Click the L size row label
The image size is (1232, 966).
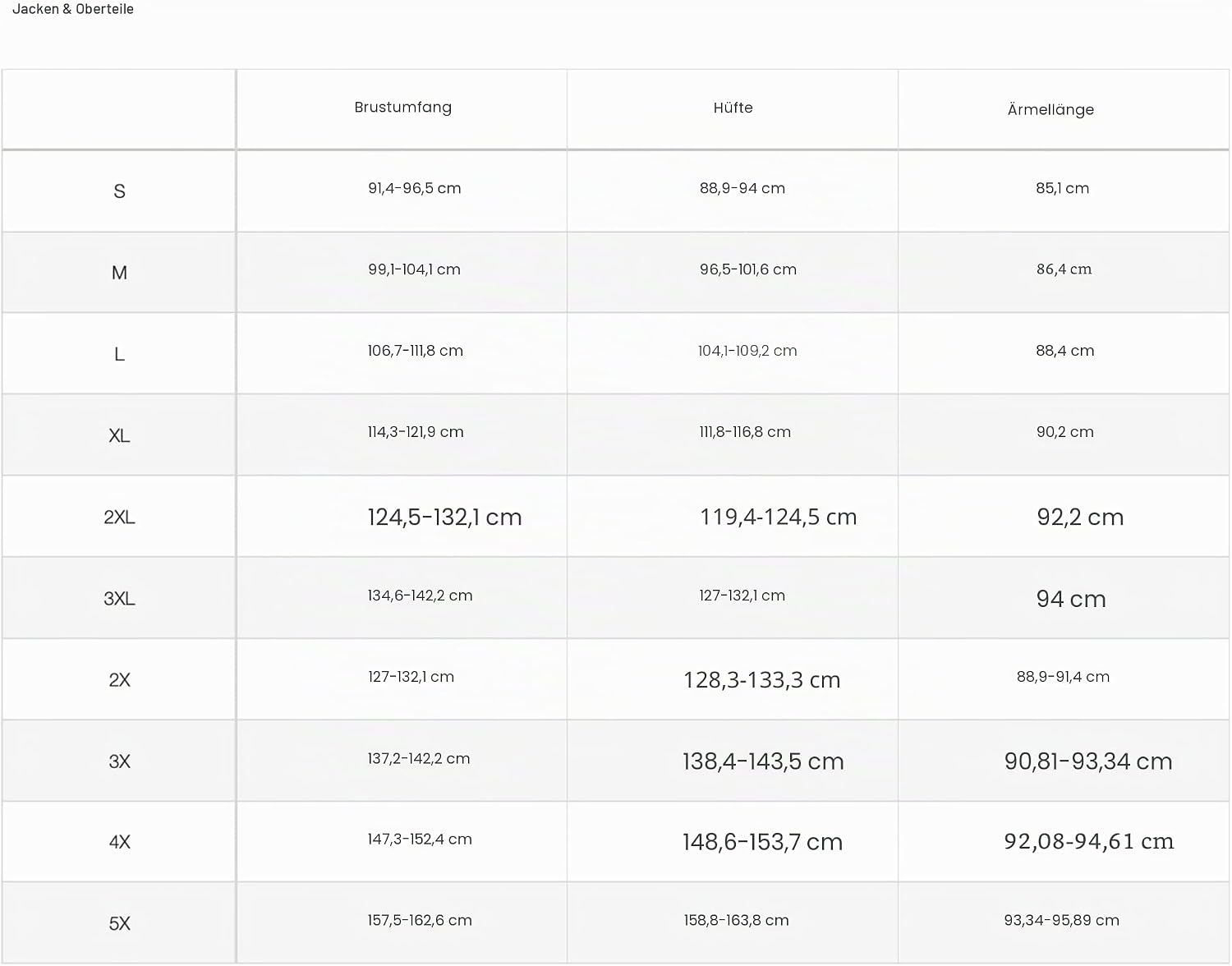point(119,354)
